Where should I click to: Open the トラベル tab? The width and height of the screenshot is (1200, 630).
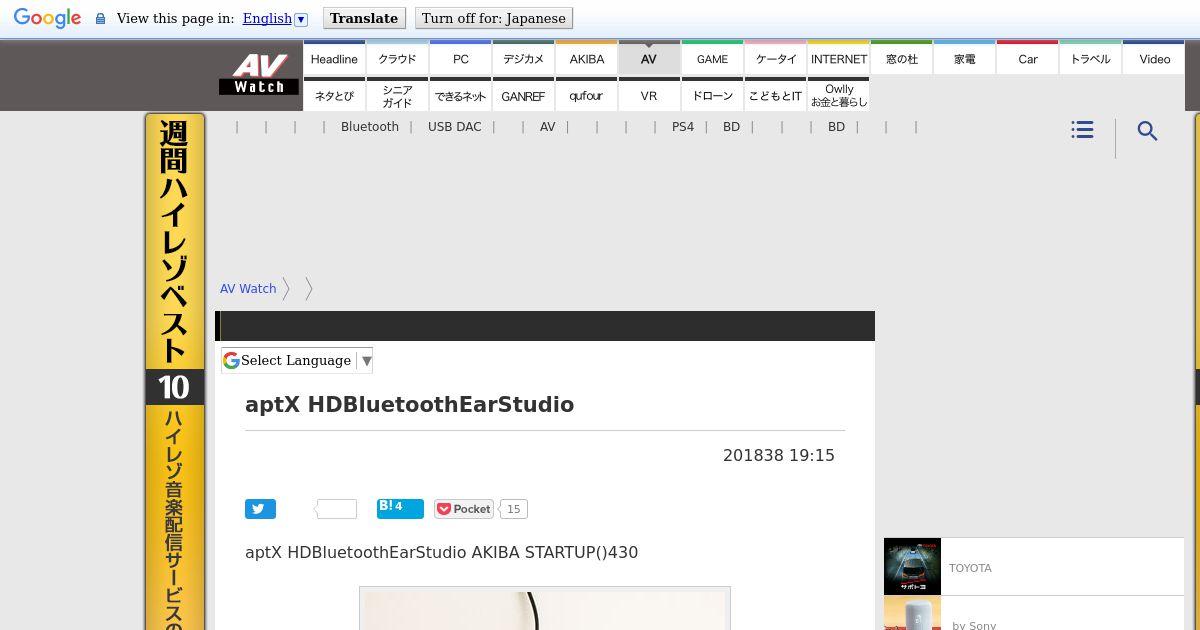pos(1090,59)
